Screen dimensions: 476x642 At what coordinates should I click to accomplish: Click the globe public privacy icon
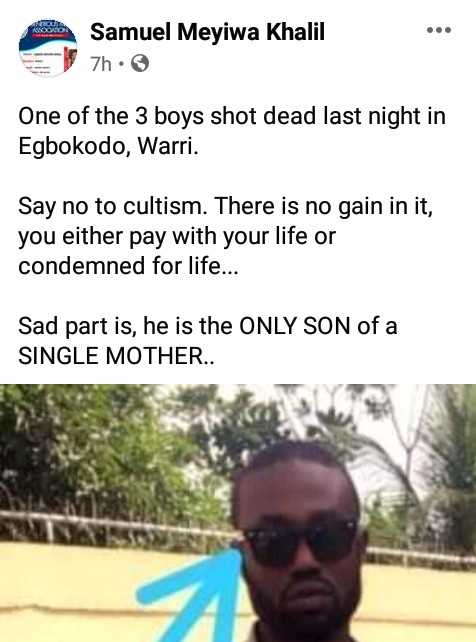click(x=140, y=63)
